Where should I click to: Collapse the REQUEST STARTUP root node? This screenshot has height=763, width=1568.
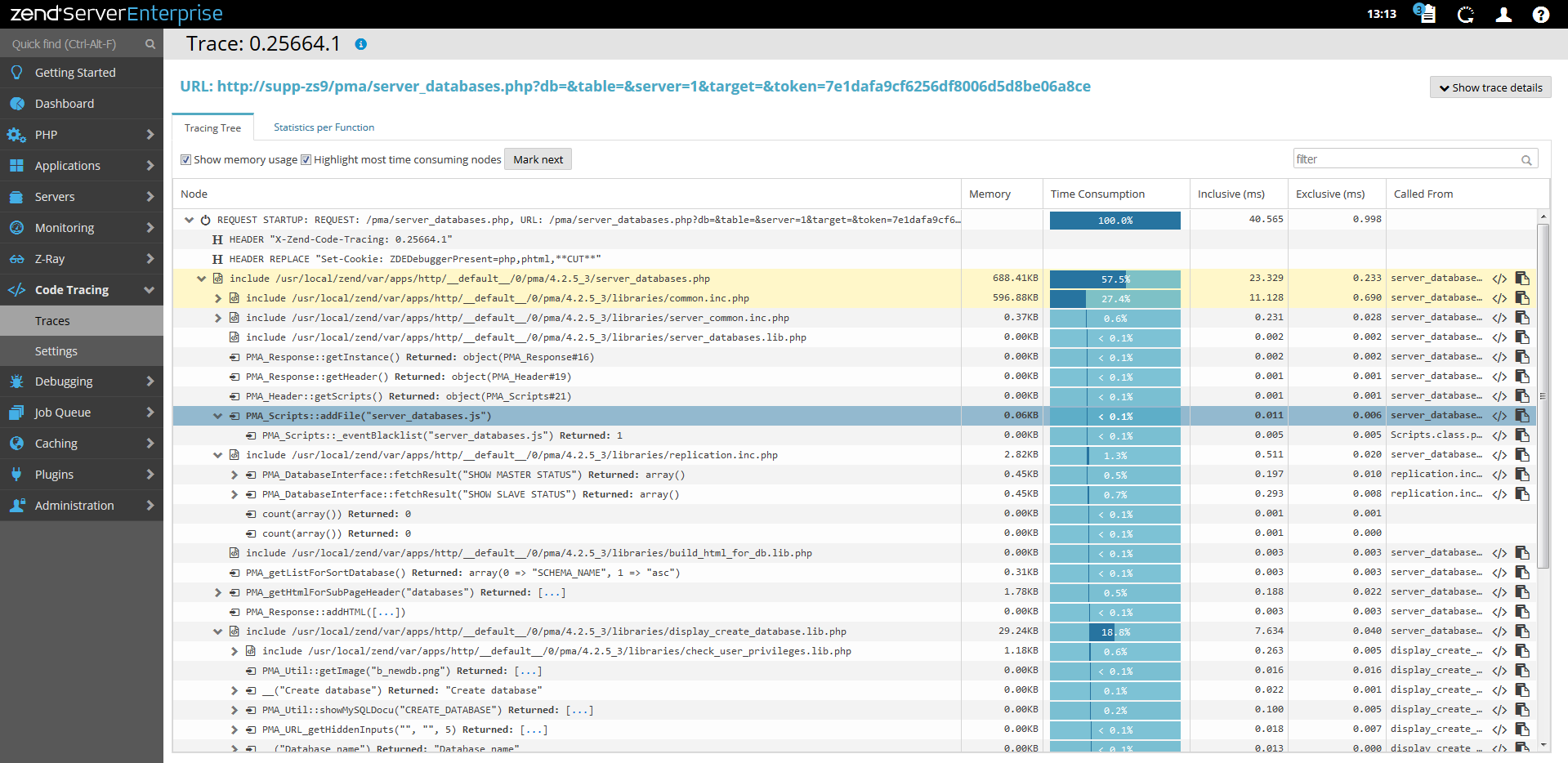click(x=190, y=220)
